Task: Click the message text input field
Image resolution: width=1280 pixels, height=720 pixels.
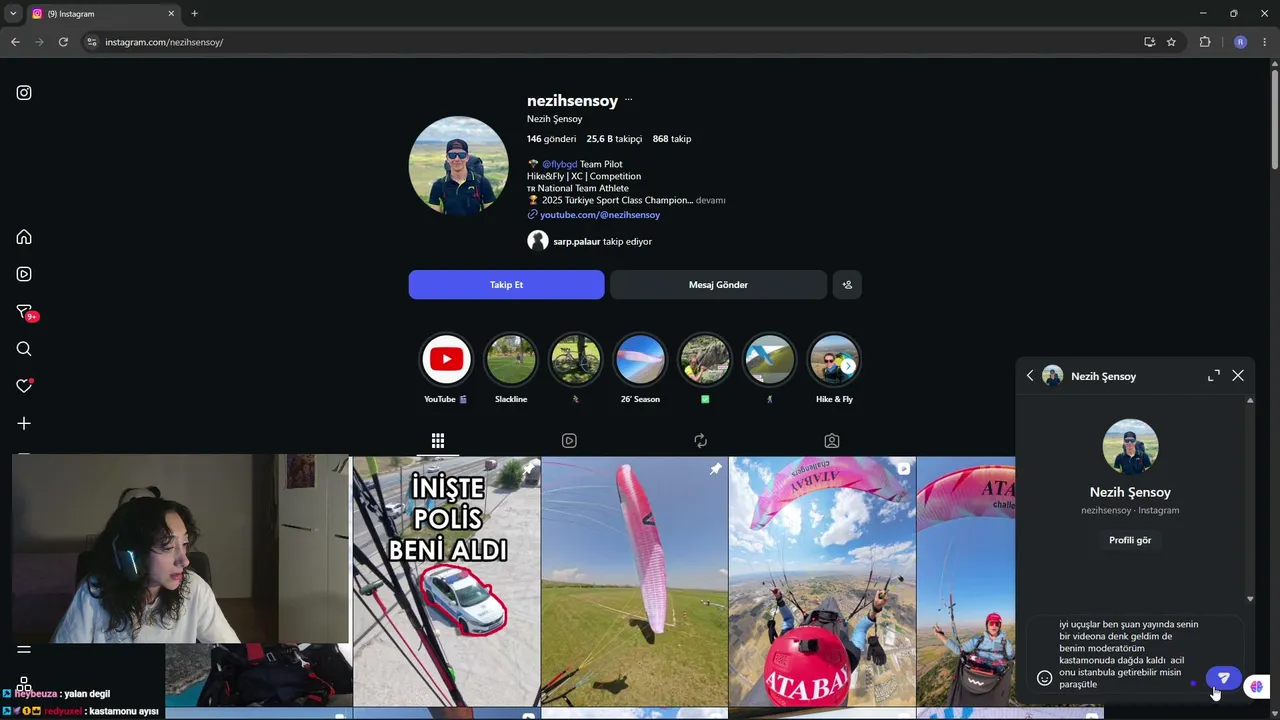Action: [1128, 655]
